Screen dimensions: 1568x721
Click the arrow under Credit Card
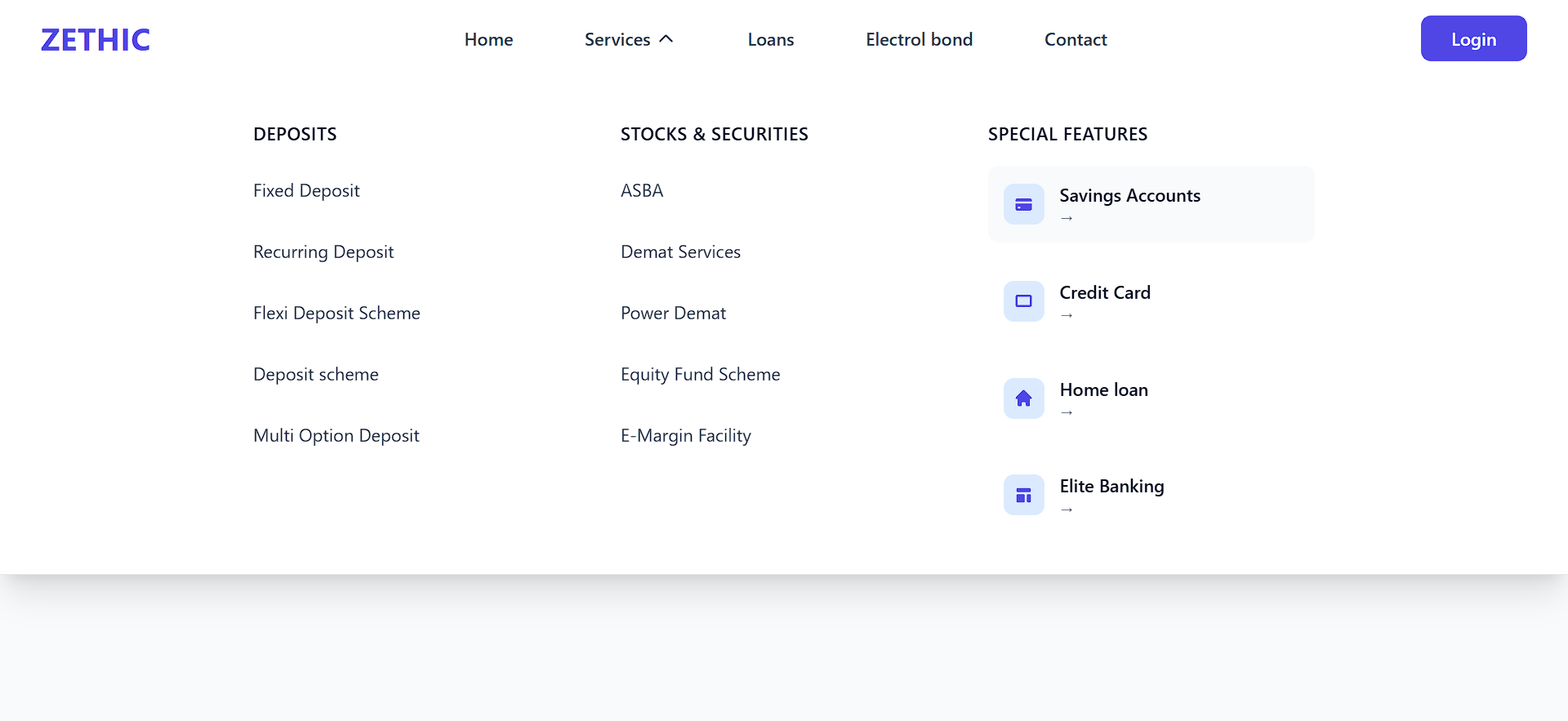(x=1067, y=315)
